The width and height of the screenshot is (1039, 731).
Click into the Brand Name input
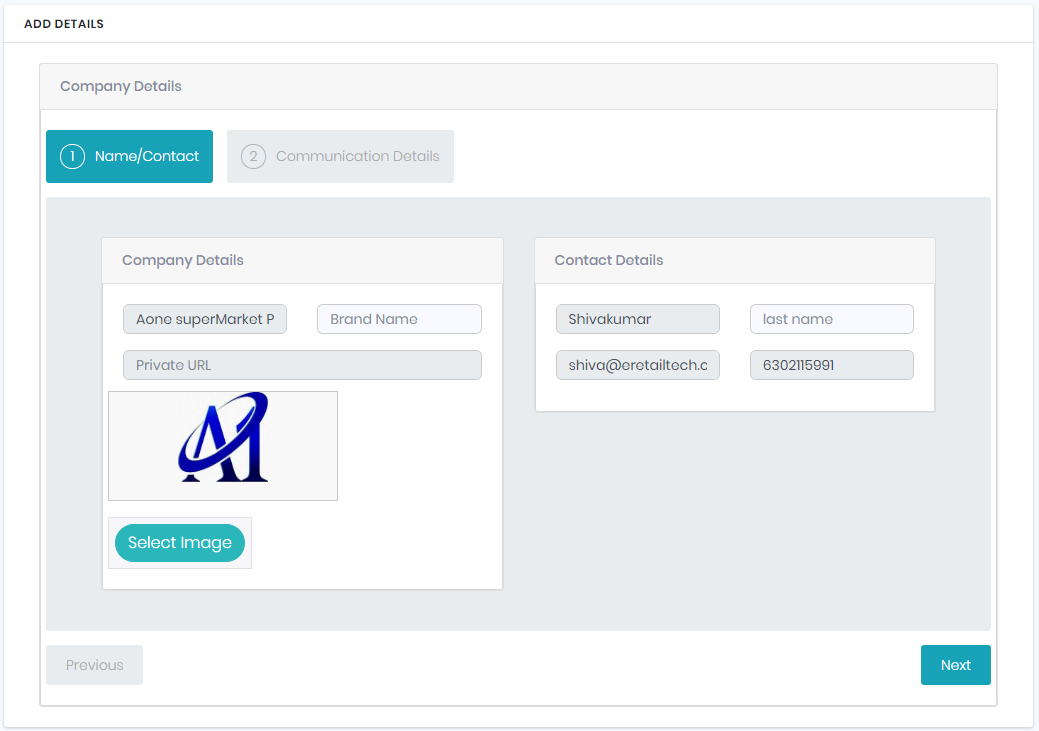tap(399, 319)
